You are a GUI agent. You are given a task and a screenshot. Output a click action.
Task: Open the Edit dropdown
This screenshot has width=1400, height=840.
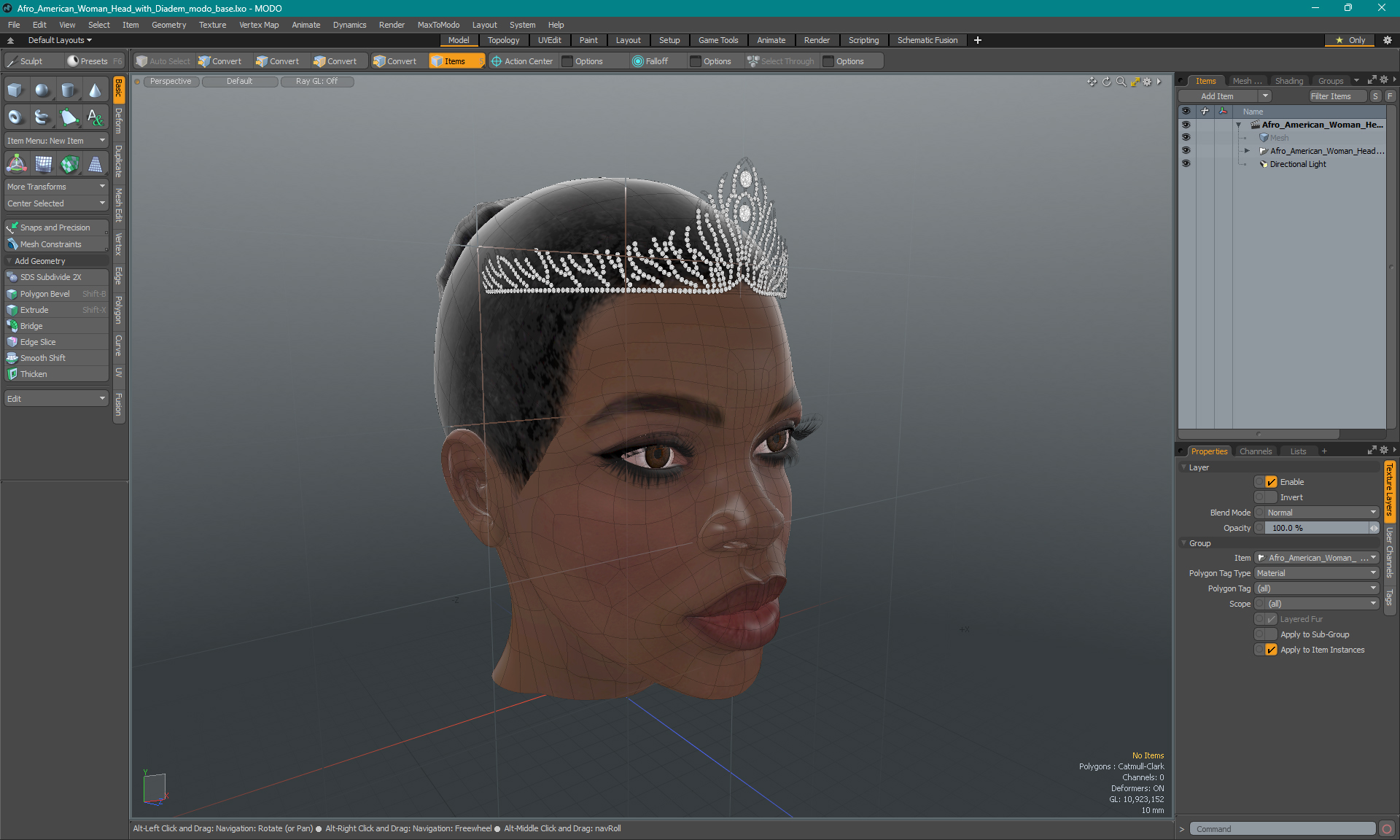[56, 399]
